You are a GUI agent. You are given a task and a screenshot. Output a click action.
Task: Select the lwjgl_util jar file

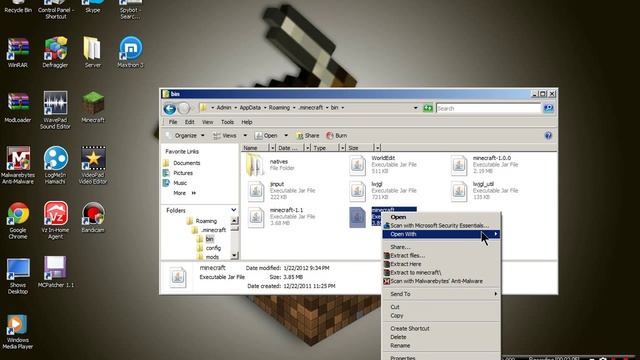pyautogui.click(x=485, y=190)
